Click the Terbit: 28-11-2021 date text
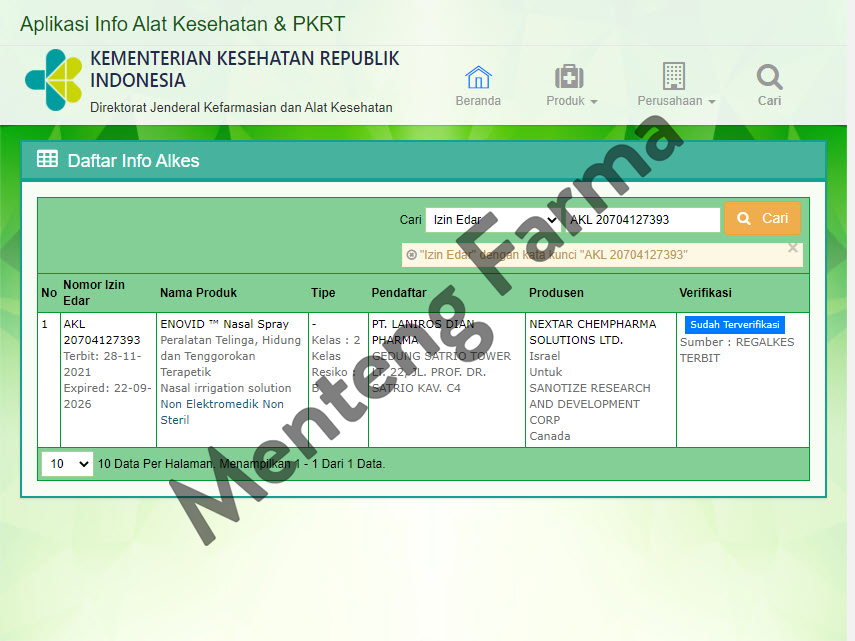 point(102,364)
